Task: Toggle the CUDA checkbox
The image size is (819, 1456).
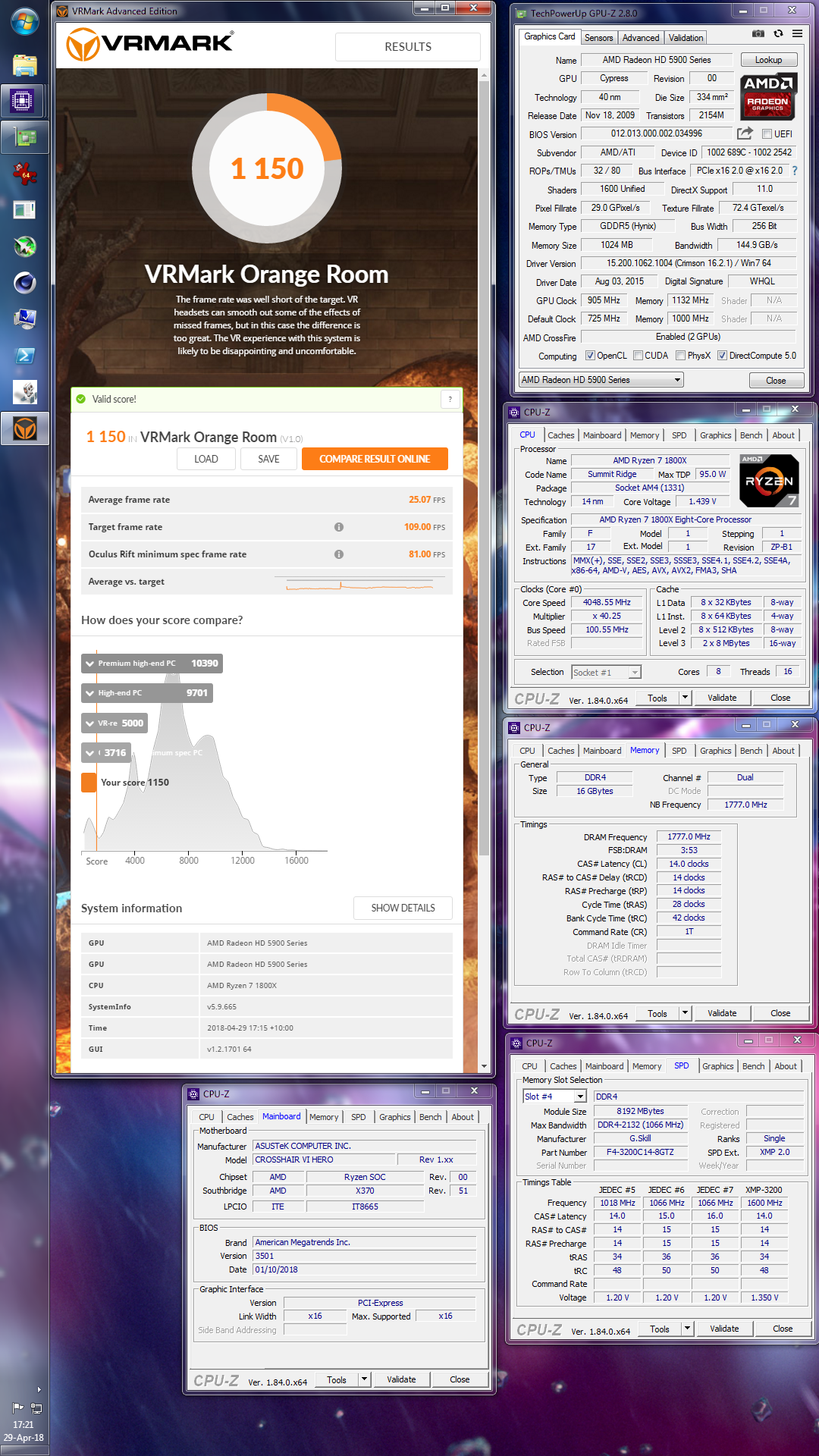Action: (x=639, y=356)
